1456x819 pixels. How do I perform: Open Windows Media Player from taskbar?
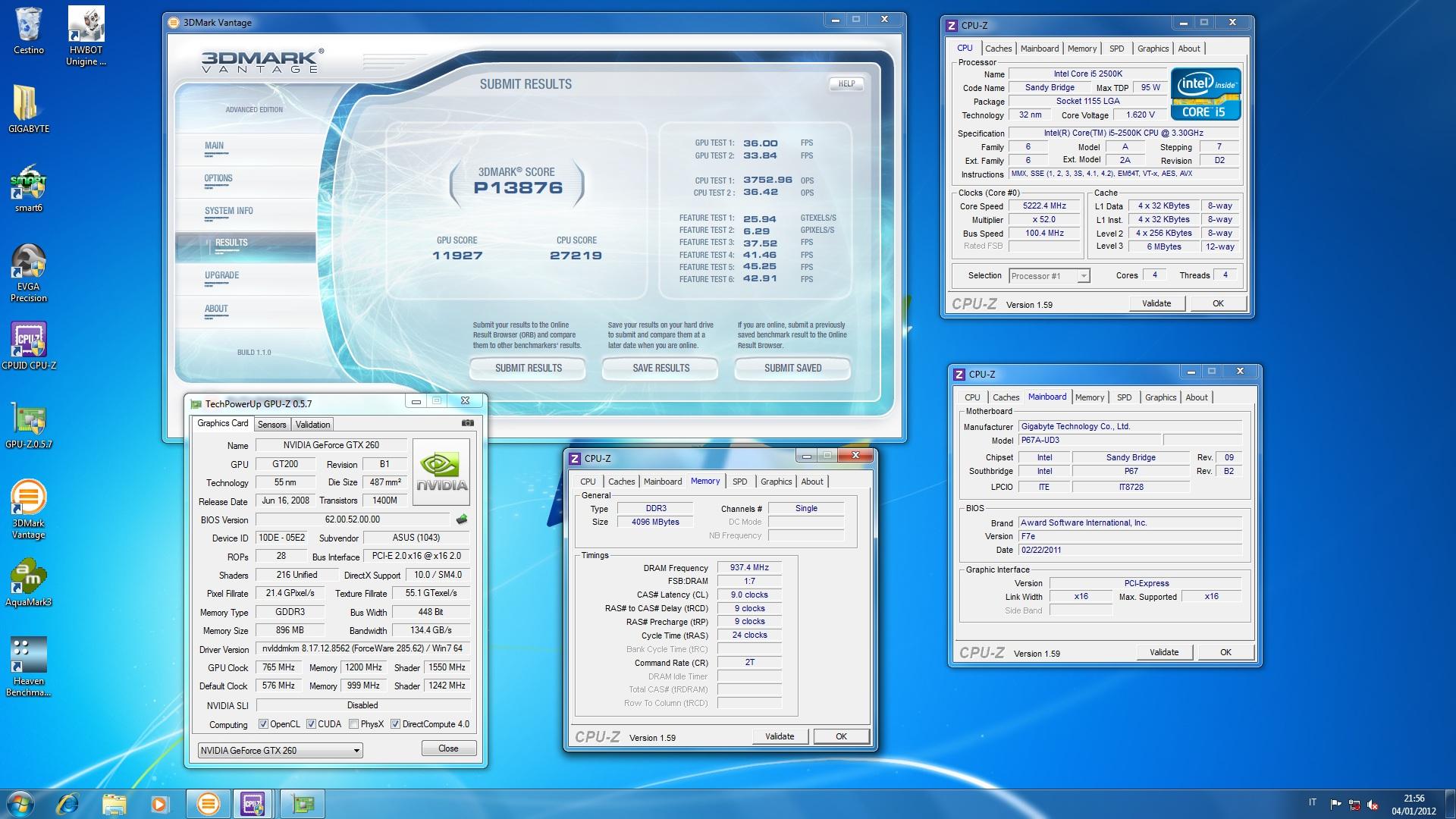pos(159,804)
